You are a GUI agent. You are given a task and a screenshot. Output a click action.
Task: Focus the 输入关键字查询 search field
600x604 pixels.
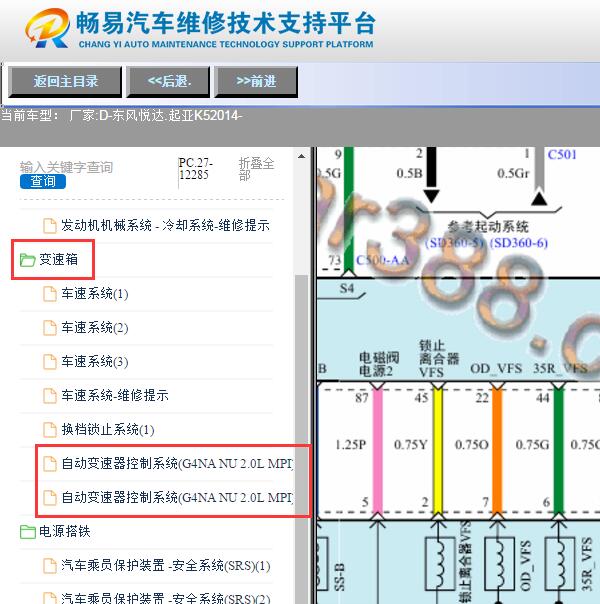(x=66, y=168)
